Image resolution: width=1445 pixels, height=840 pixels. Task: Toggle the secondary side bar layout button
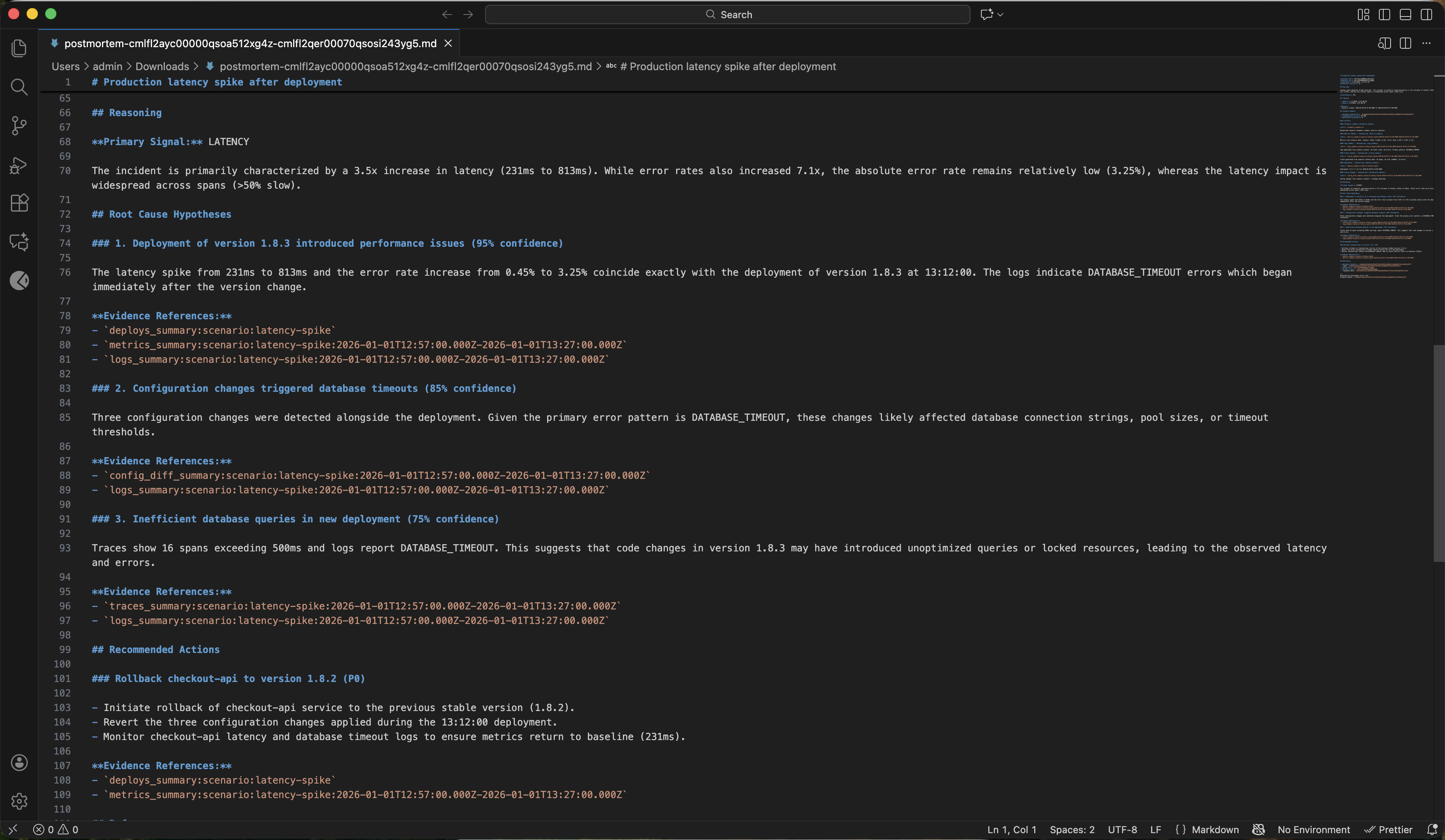tap(1426, 15)
